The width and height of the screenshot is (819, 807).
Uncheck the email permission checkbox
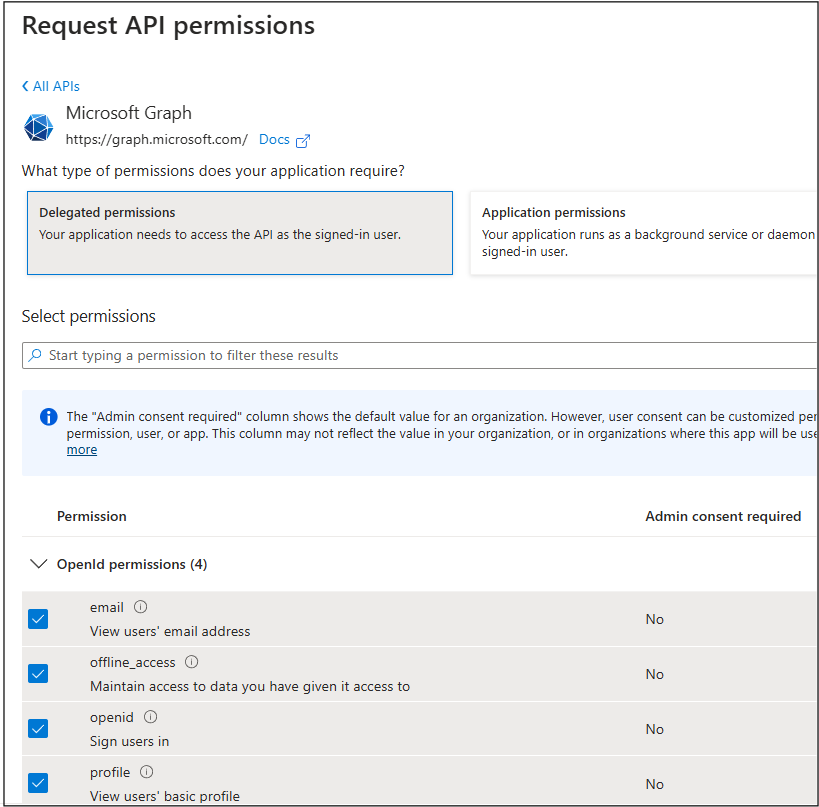point(38,619)
